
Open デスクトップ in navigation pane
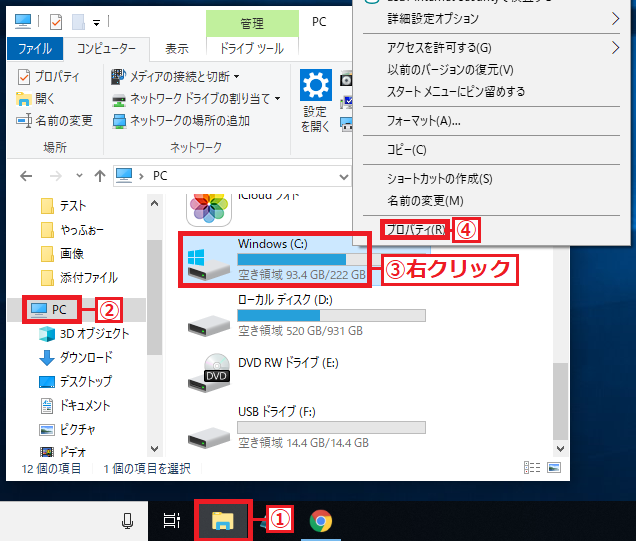point(76,381)
